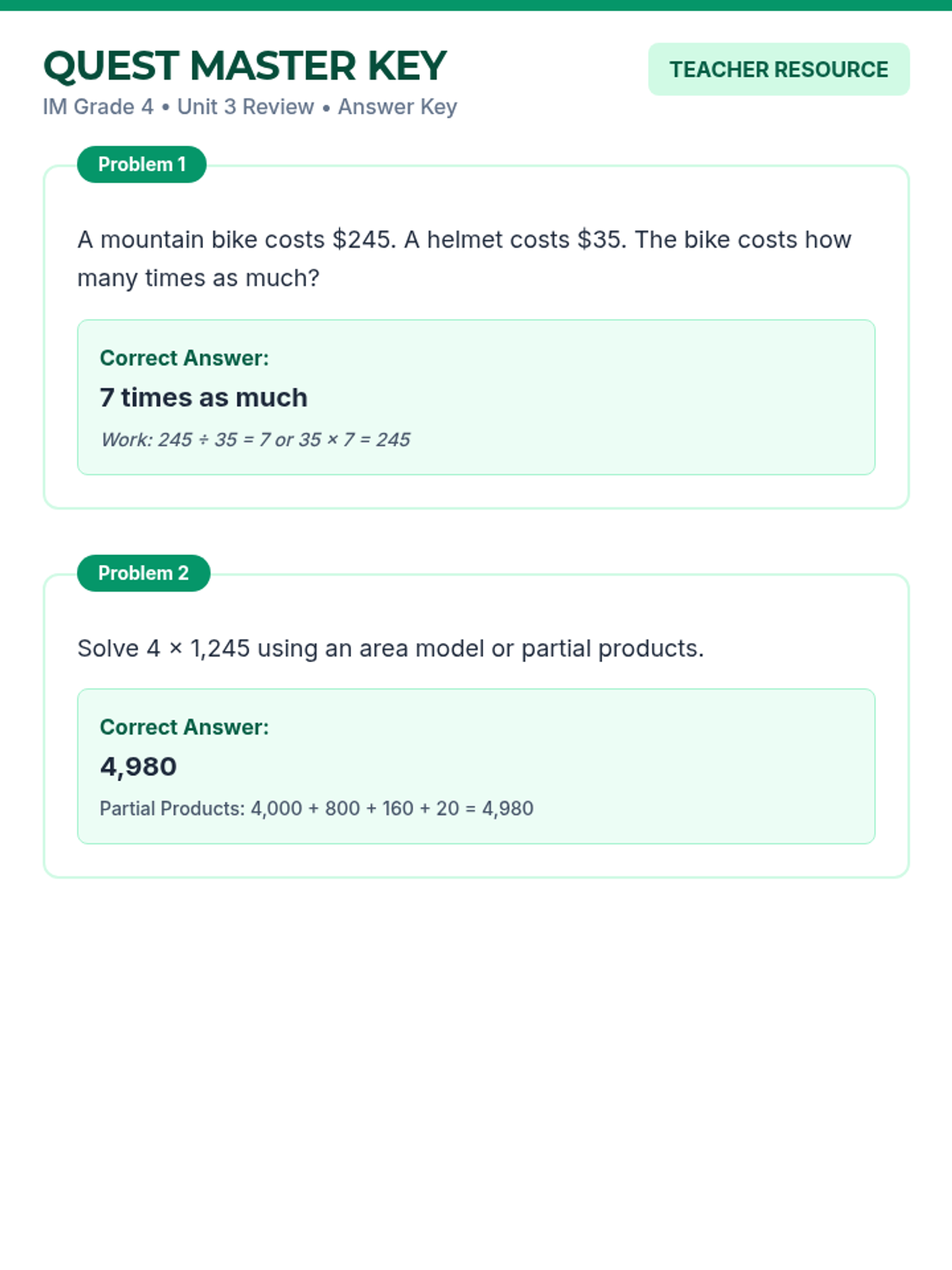Click the 'many times as much?' line

point(198,279)
